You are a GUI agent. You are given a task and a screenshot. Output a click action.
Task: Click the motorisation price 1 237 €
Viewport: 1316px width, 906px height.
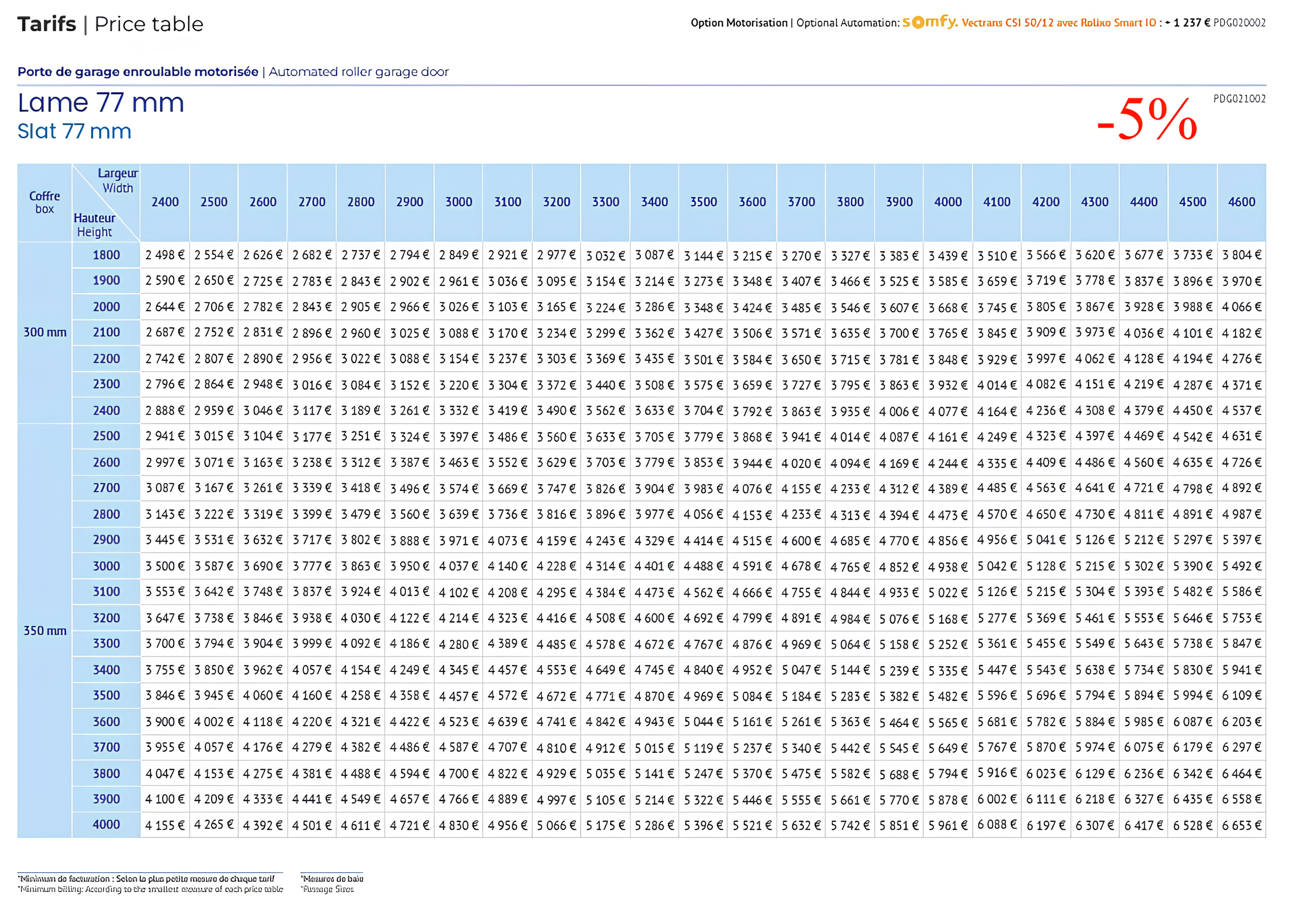pos(1191,23)
